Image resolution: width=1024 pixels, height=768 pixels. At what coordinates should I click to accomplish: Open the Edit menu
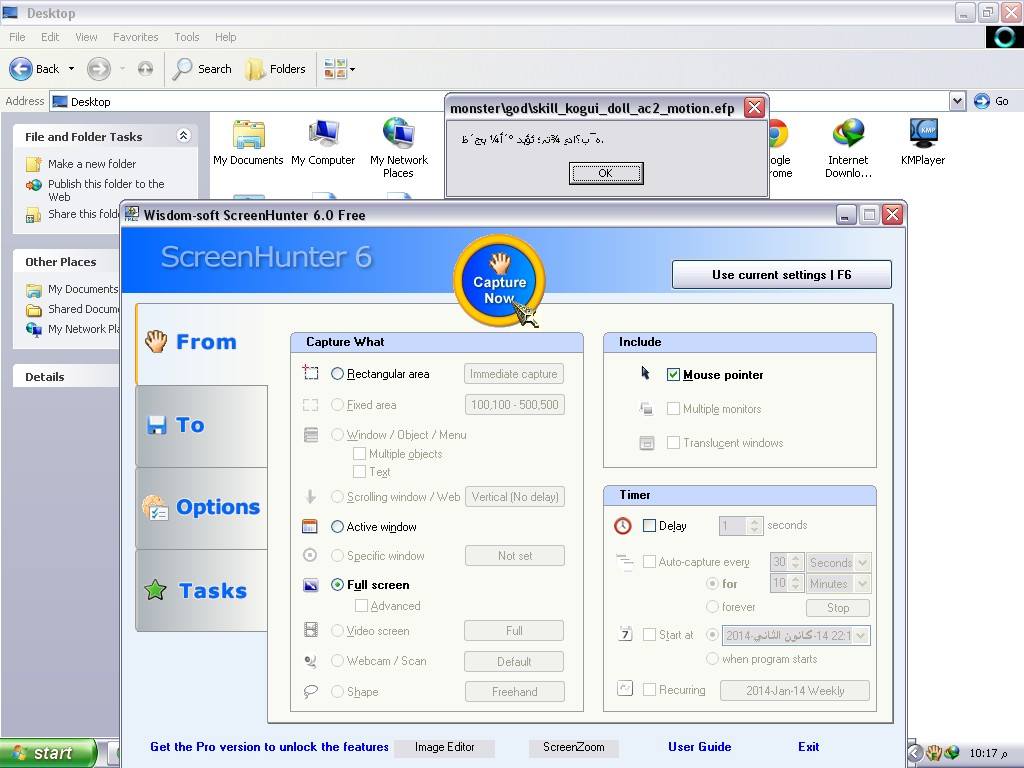[x=50, y=37]
